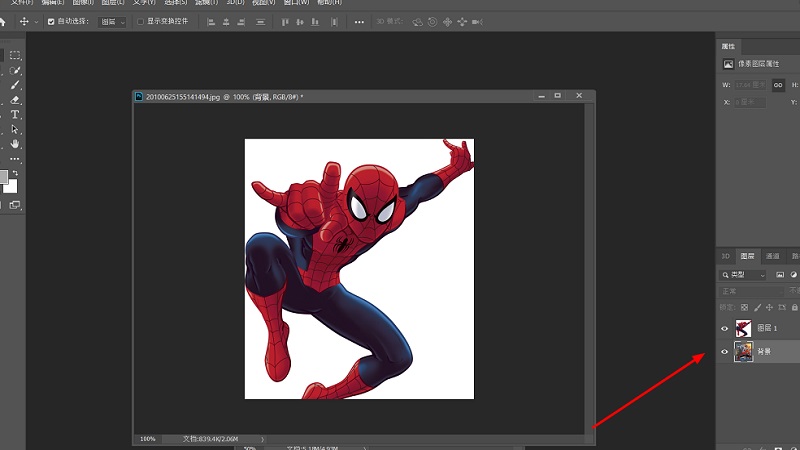Distribute vertically button in options bar
This screenshot has height=450, width=800.
261,22
